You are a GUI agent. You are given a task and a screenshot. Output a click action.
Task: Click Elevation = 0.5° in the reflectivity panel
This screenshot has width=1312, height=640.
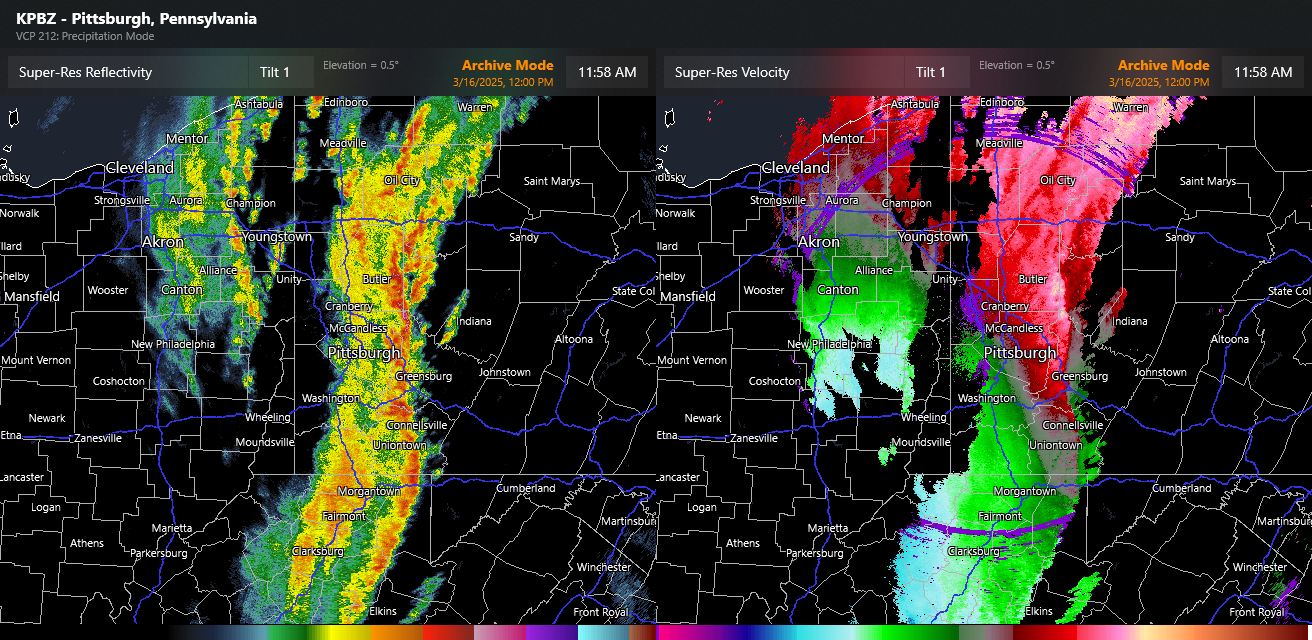coord(360,65)
